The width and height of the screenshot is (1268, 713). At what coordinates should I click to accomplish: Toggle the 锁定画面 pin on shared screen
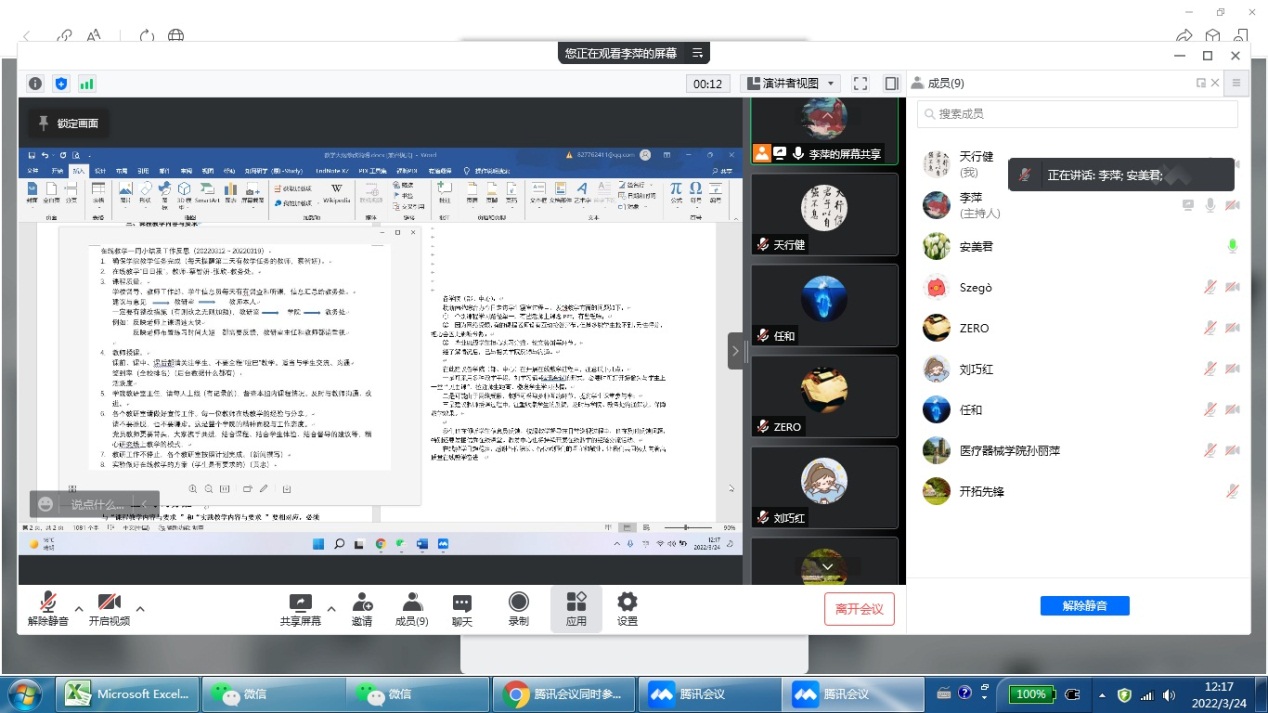pos(68,123)
